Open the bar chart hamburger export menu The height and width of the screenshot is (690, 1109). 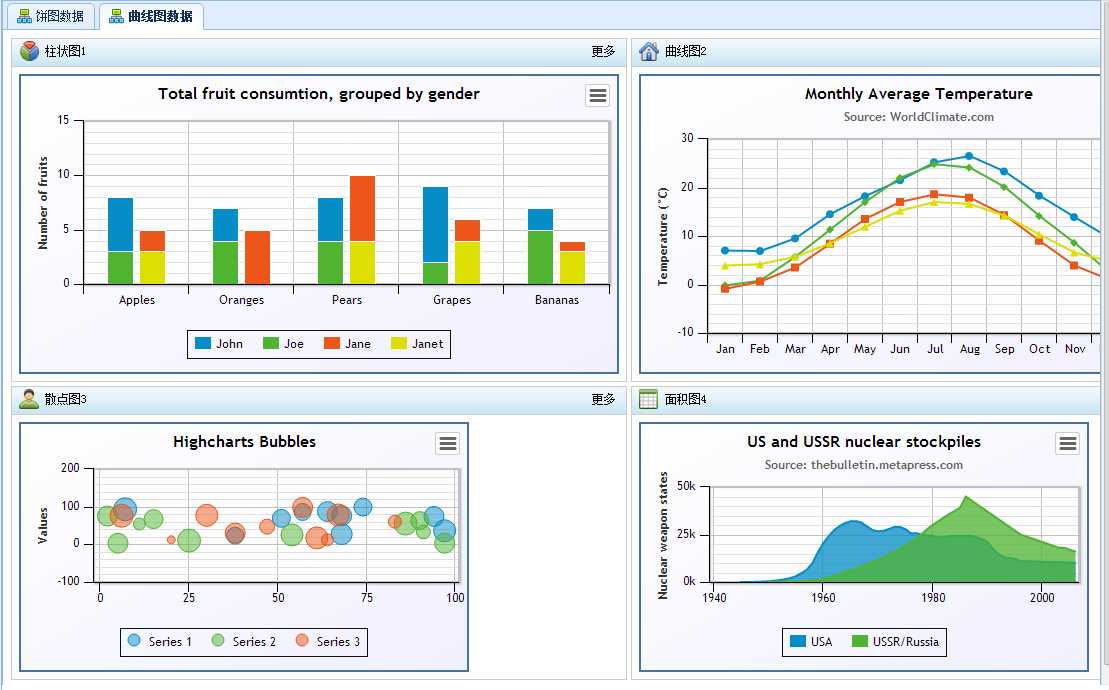[x=598, y=95]
